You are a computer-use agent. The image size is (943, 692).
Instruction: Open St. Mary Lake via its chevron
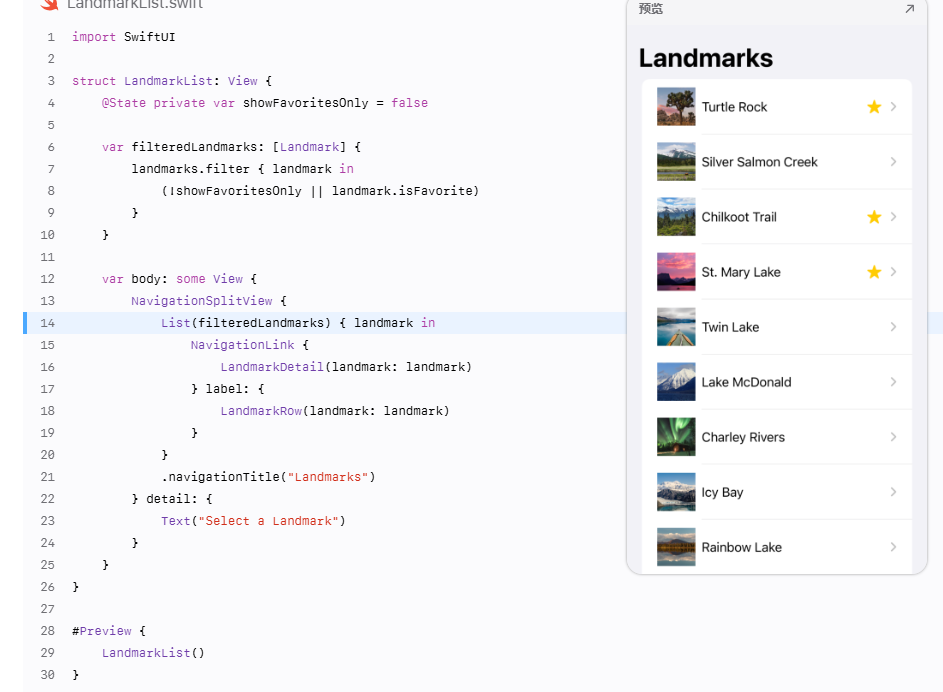tap(894, 272)
